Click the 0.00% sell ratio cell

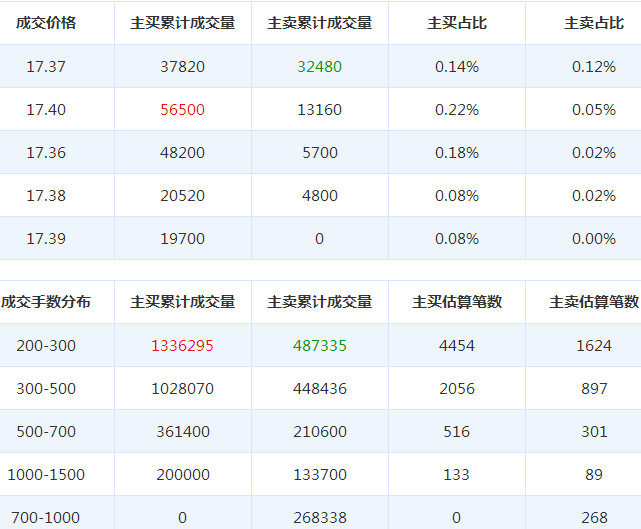pos(594,238)
